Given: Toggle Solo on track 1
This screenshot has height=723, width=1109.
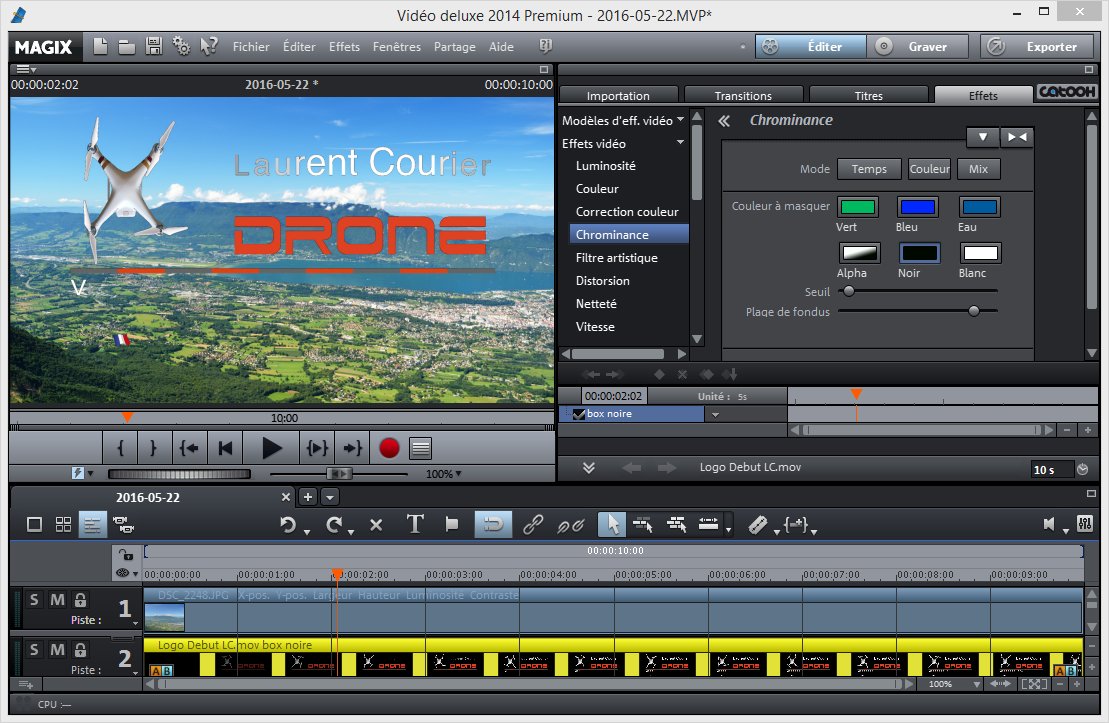Looking at the screenshot, I should click(x=34, y=600).
